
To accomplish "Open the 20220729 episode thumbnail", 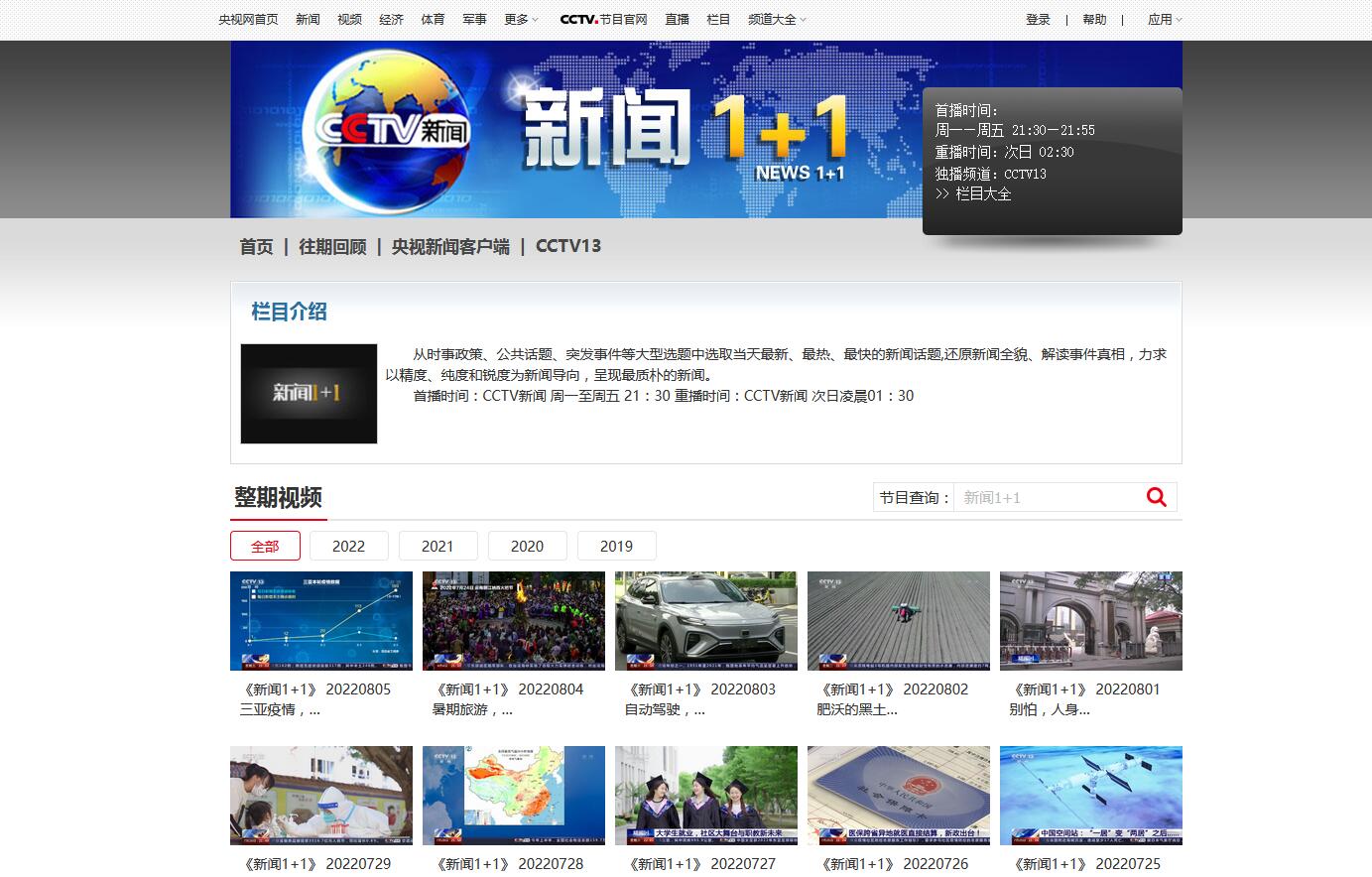I will [321, 796].
